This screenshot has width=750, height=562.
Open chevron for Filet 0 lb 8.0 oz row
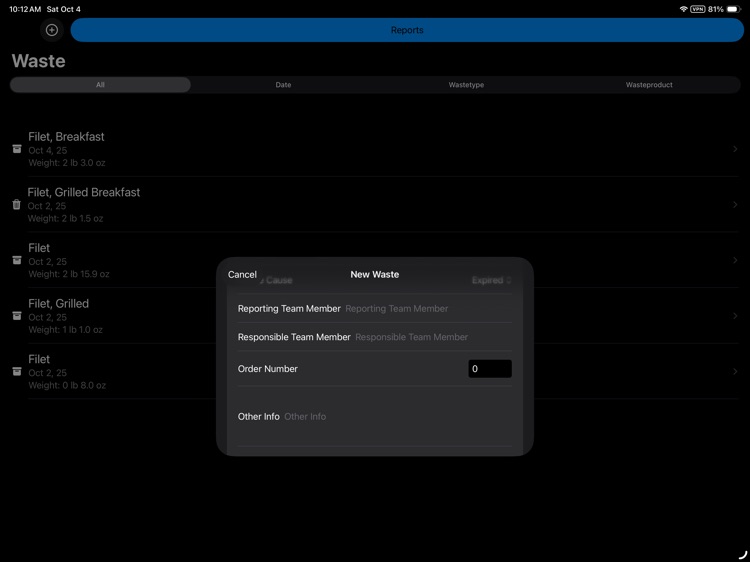pyautogui.click(x=735, y=371)
